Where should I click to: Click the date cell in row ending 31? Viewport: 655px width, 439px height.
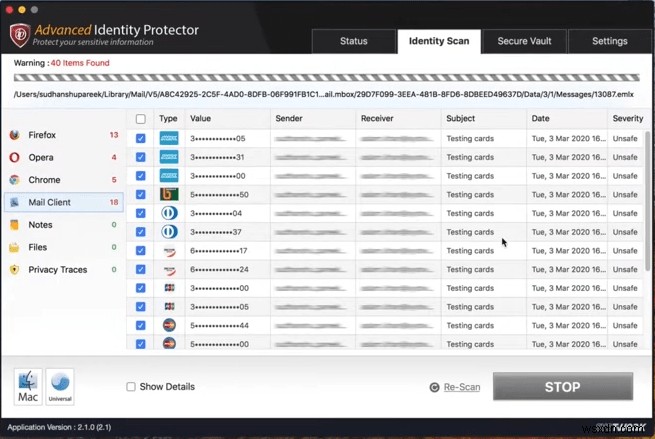coord(568,157)
